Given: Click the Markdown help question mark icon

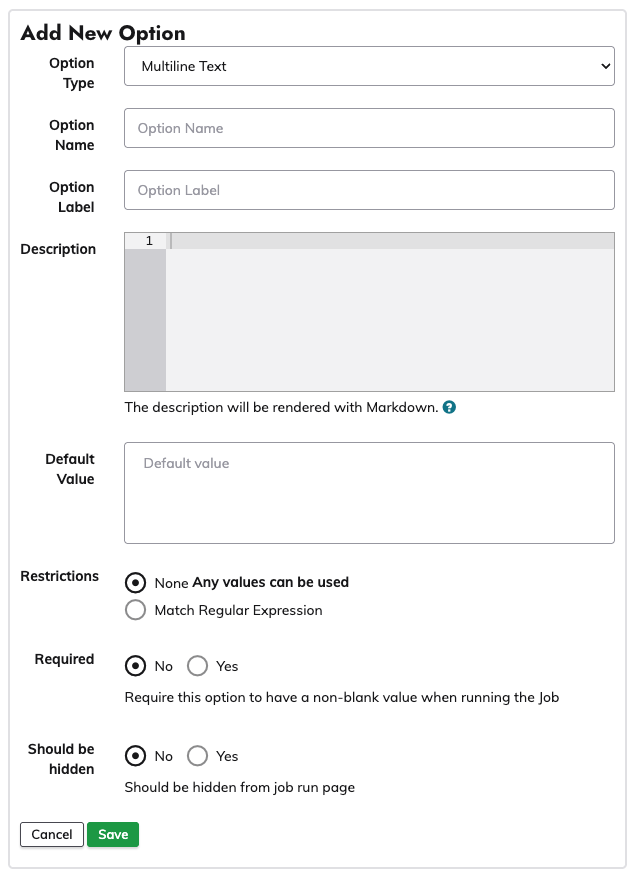Looking at the screenshot, I should pos(448,407).
